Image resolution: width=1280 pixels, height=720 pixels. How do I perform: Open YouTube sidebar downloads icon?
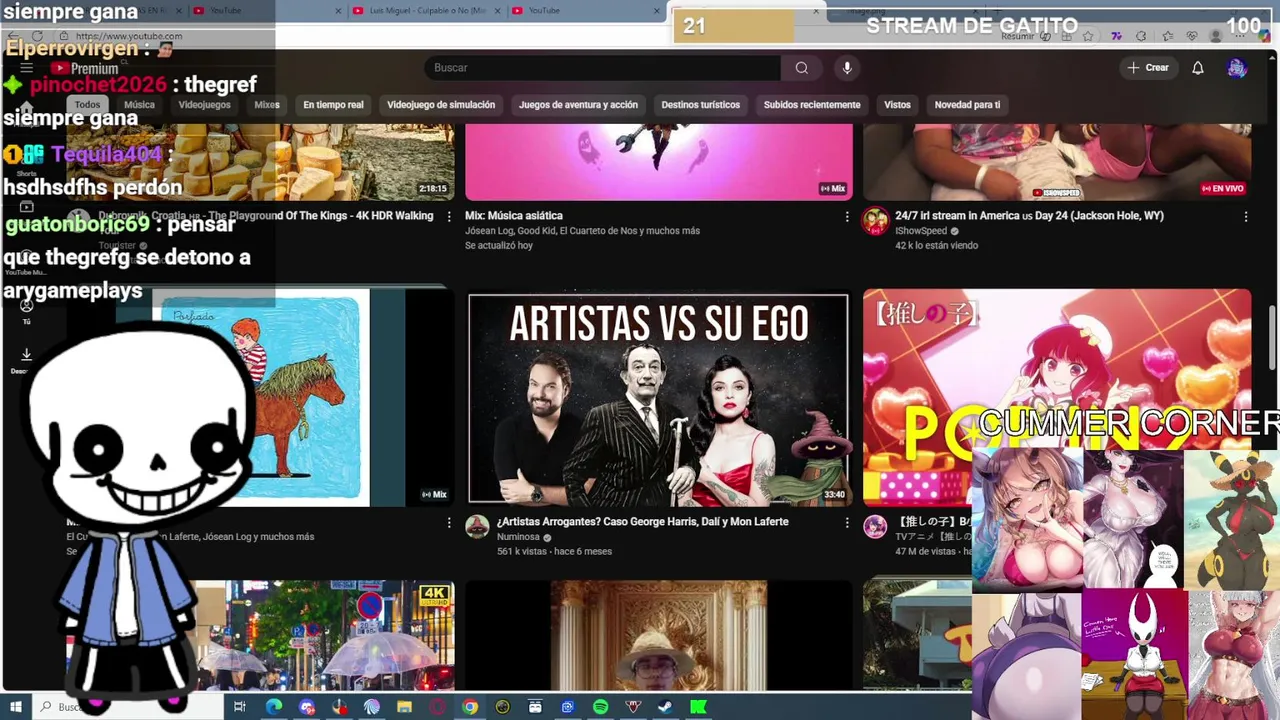[x=26, y=354]
